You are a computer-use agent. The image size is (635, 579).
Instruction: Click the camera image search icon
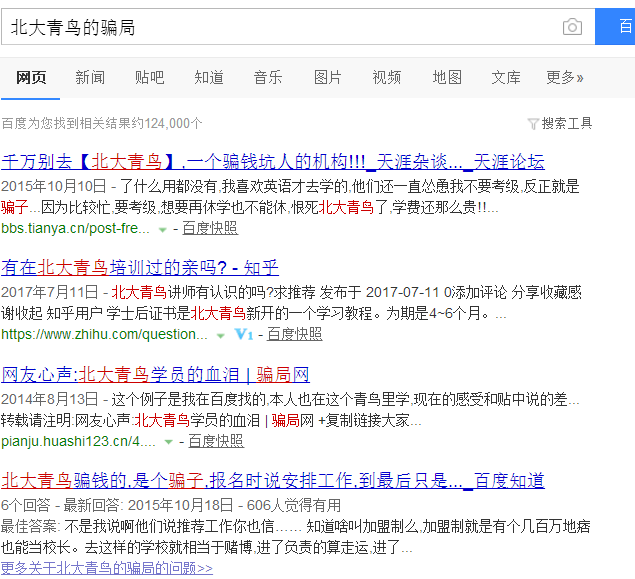point(572,27)
